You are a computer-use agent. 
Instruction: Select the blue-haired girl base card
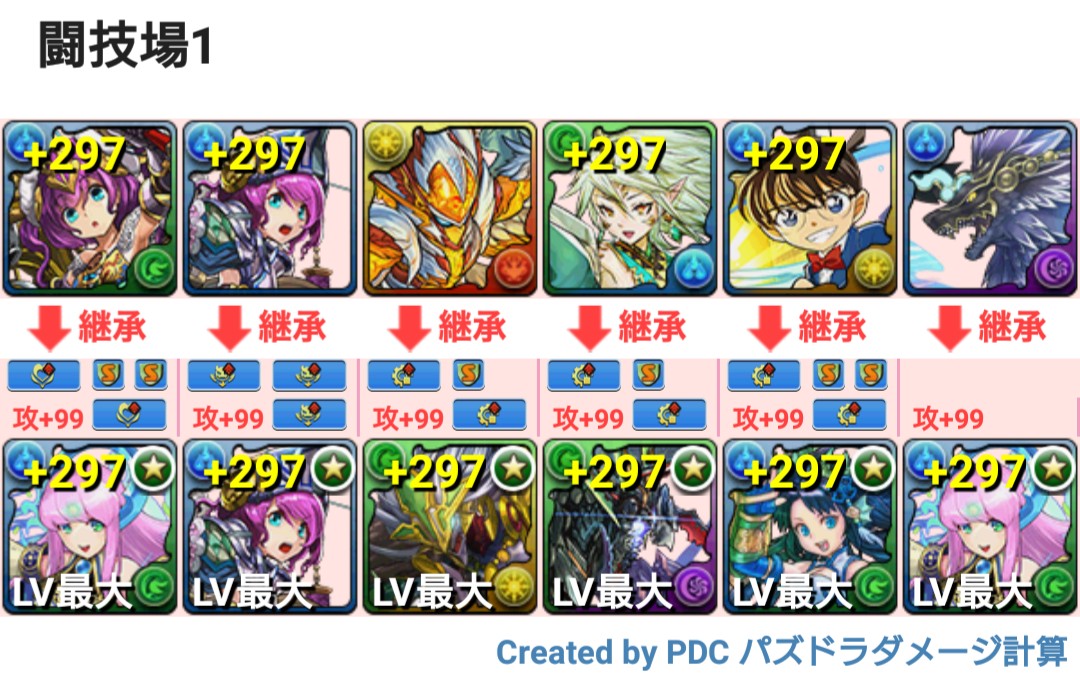(809, 527)
